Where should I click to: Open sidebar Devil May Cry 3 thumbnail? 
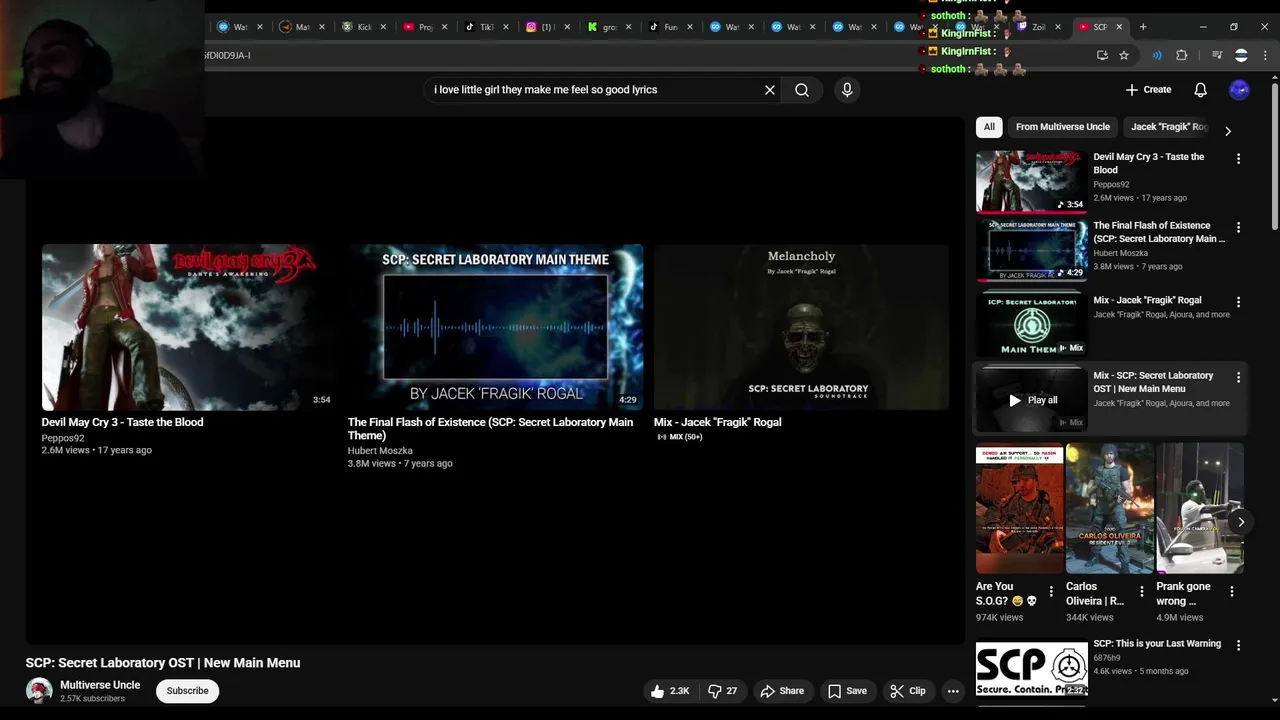[1031, 182]
